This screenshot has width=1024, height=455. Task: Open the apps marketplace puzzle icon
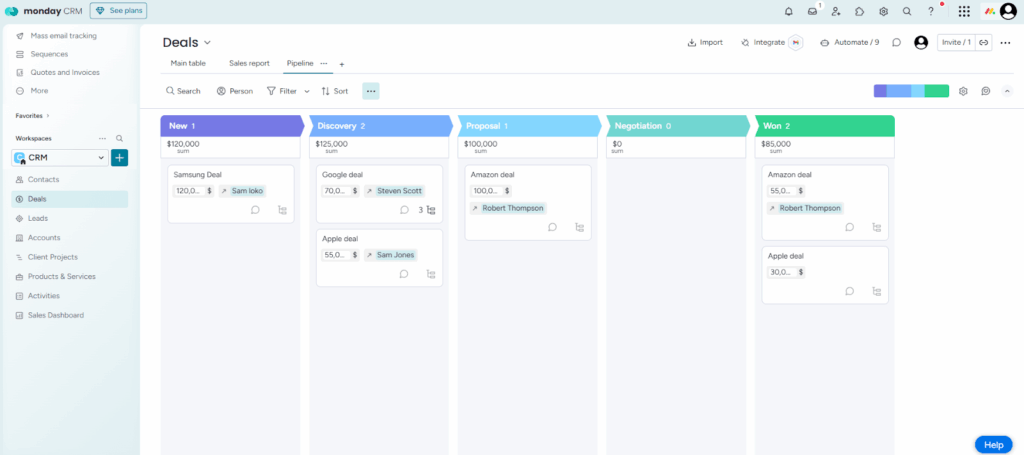[x=860, y=11]
